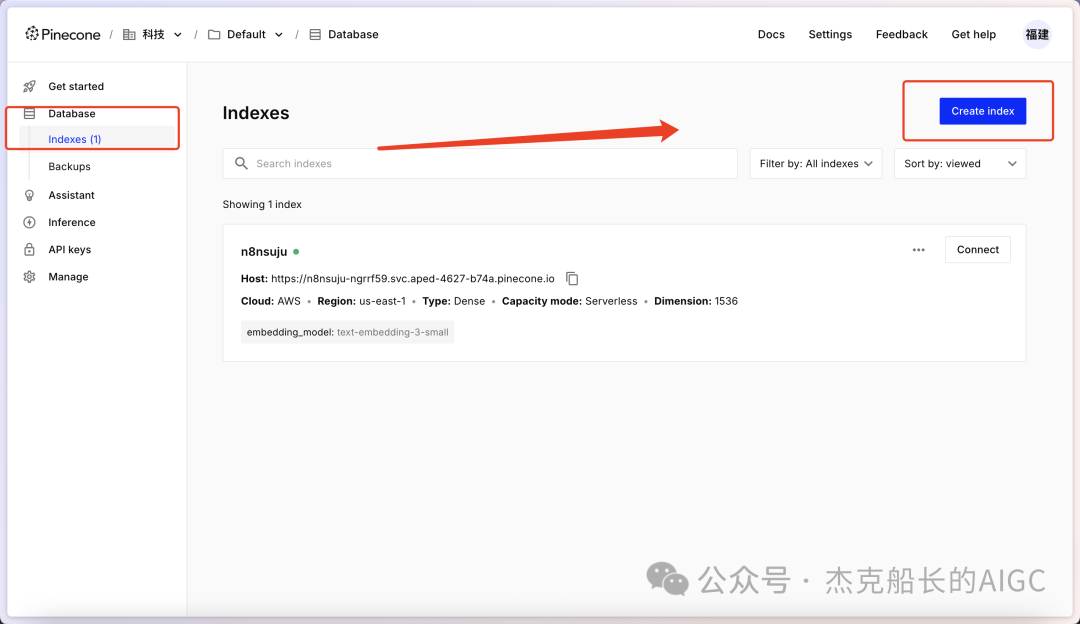Select Indexes (1) in sidebar

point(74,139)
